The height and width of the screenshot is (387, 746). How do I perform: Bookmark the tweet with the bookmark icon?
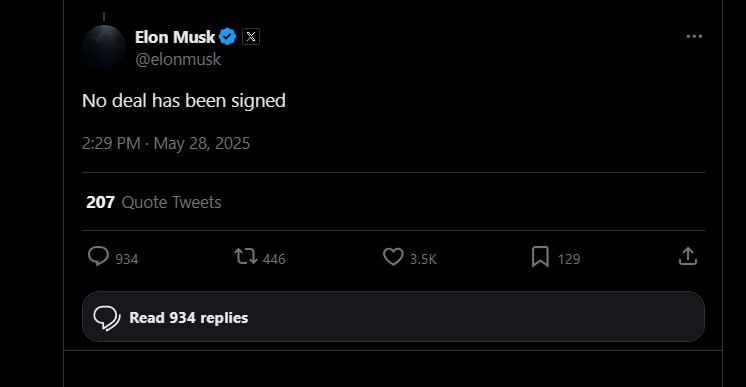540,257
